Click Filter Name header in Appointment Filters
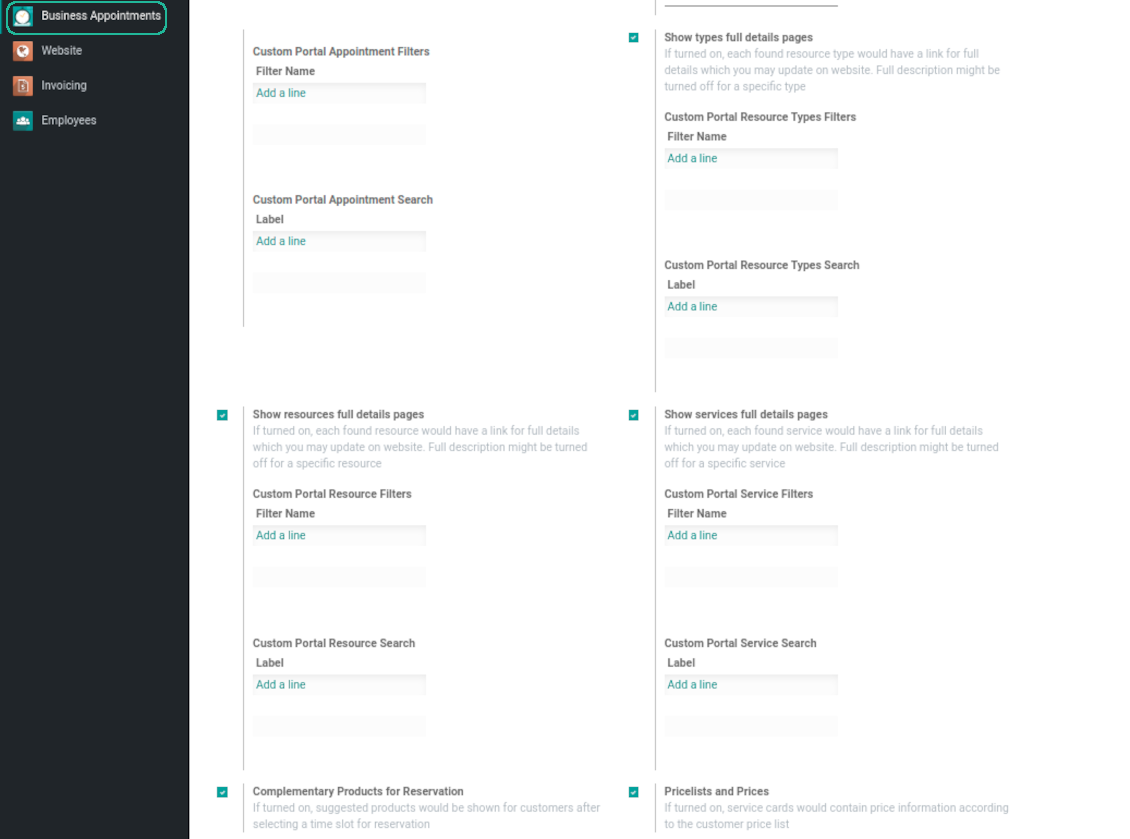This screenshot has height=839, width=1130. (x=285, y=72)
